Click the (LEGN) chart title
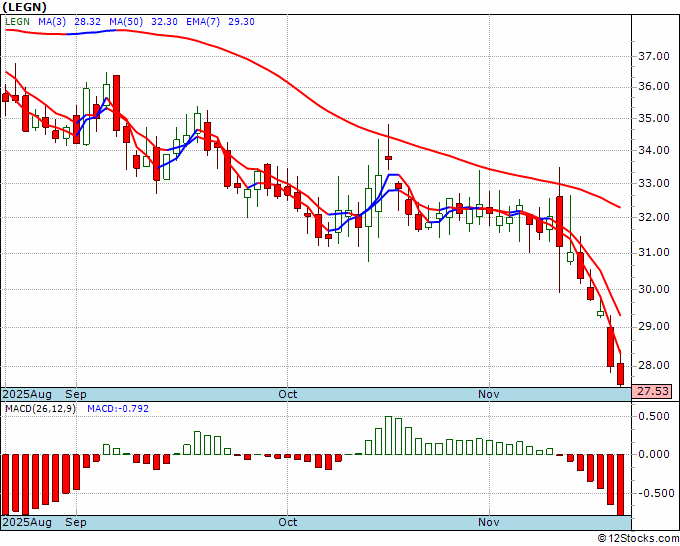680x546 pixels. click(x=24, y=7)
